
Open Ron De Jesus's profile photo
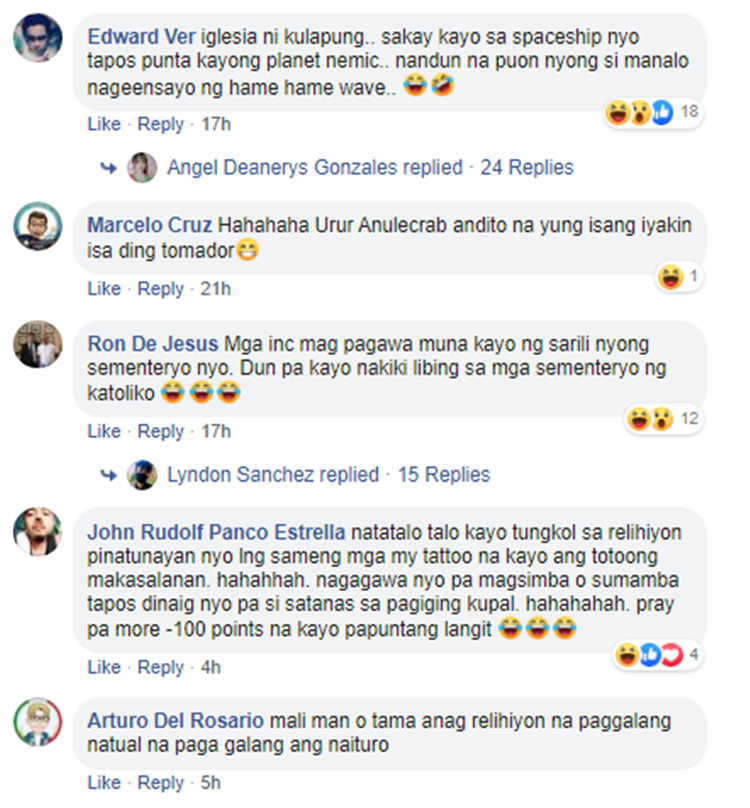(38, 345)
